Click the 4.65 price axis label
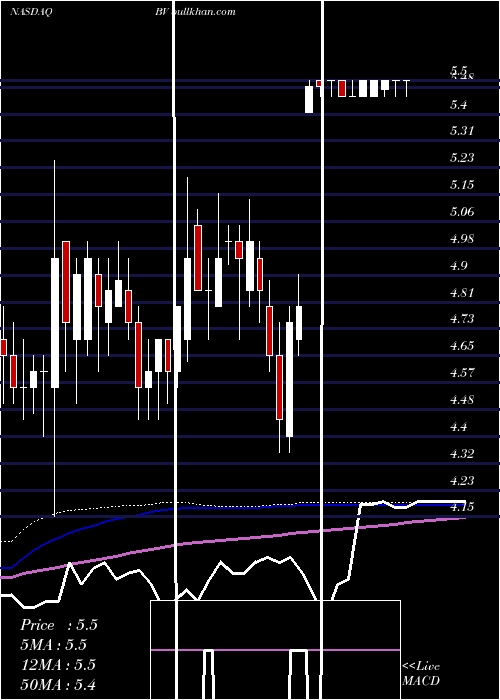 [x=462, y=346]
